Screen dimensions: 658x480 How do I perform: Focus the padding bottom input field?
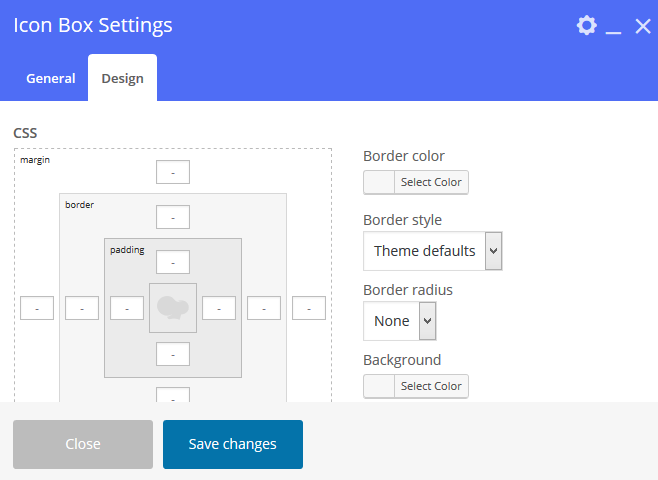point(173,354)
